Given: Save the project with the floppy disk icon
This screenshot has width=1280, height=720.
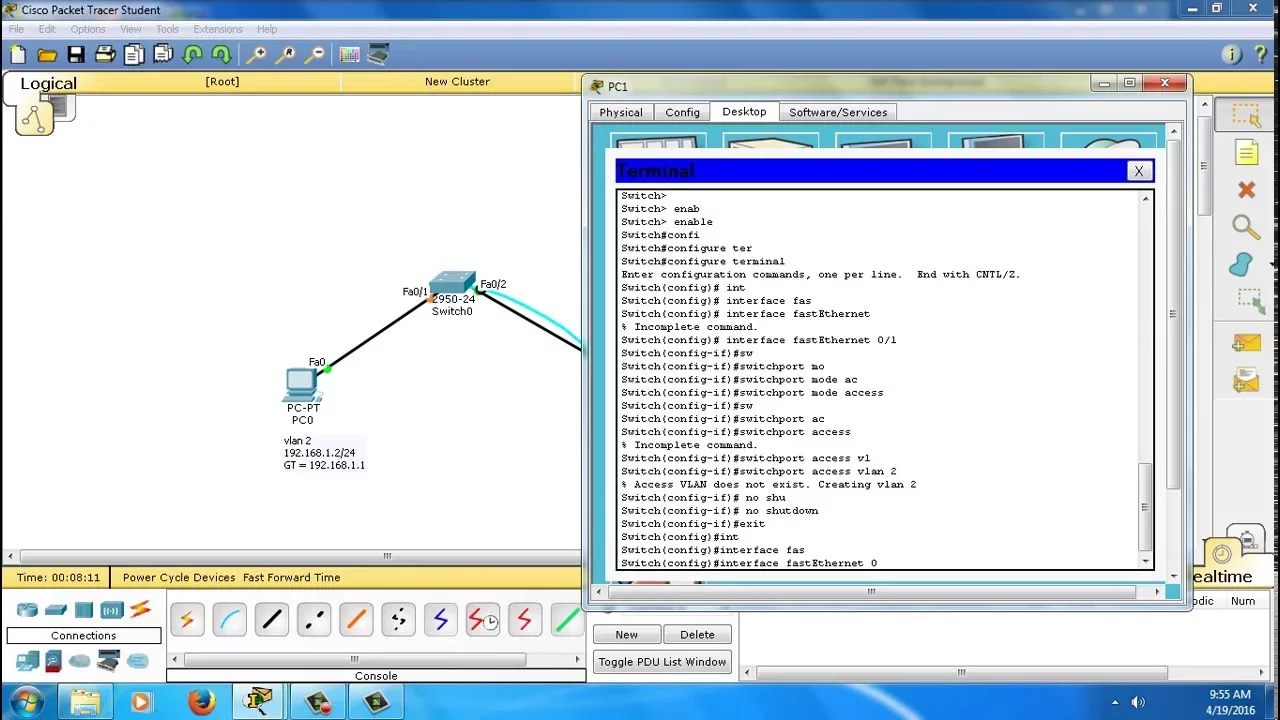Looking at the screenshot, I should click(76, 55).
